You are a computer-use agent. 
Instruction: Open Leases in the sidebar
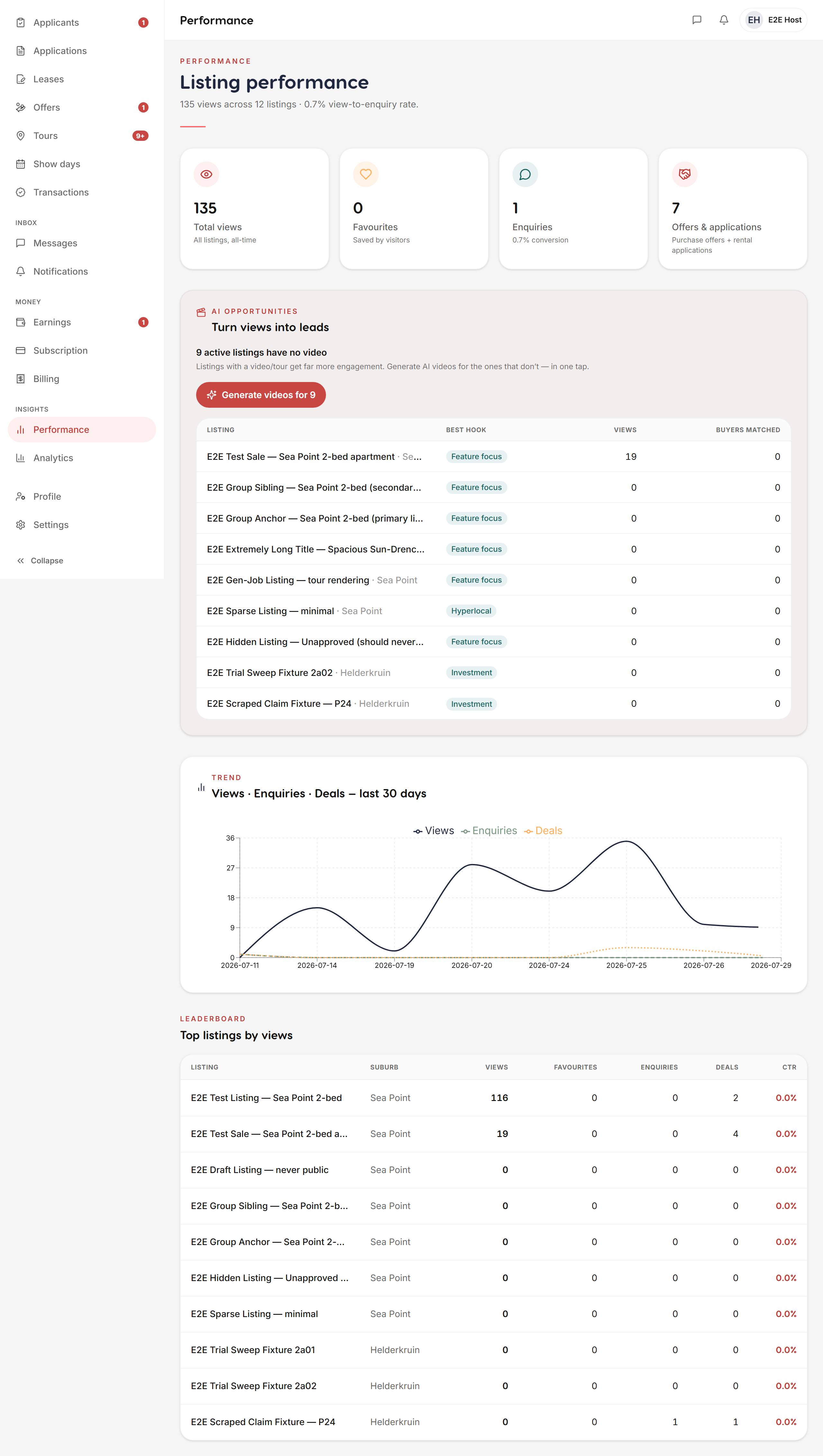pyautogui.click(x=82, y=79)
